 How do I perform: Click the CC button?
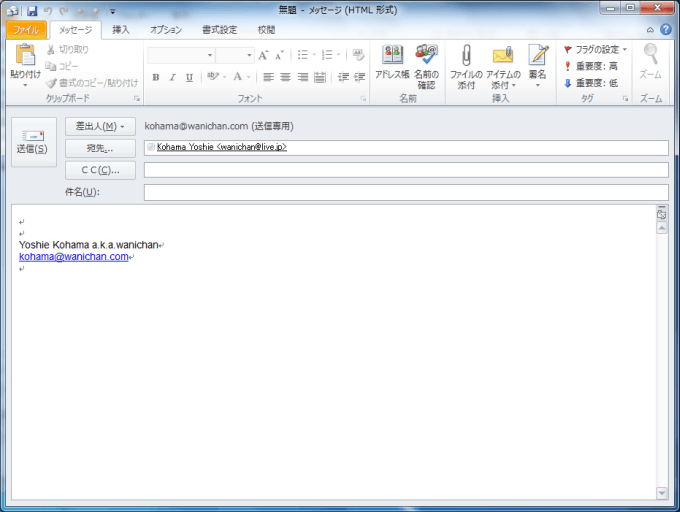coord(100,170)
